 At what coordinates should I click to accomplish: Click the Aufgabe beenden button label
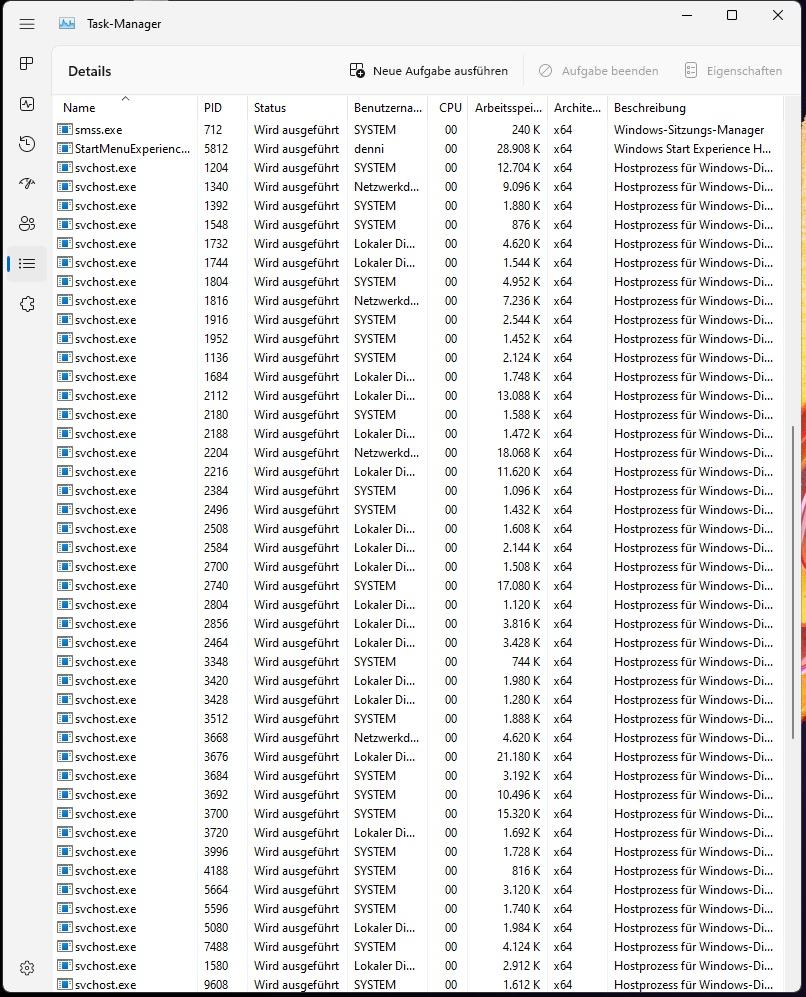coord(610,71)
